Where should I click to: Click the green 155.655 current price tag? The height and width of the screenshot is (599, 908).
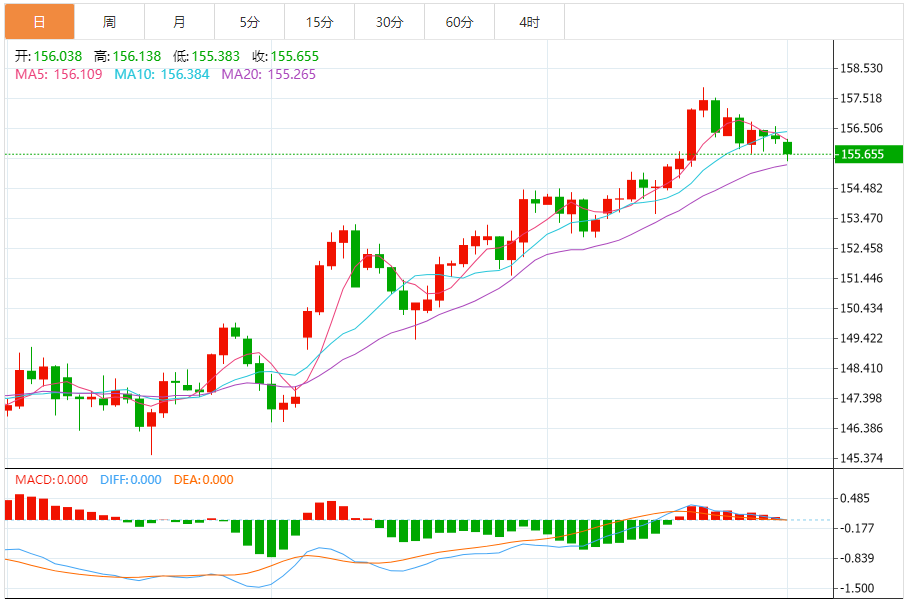(867, 154)
